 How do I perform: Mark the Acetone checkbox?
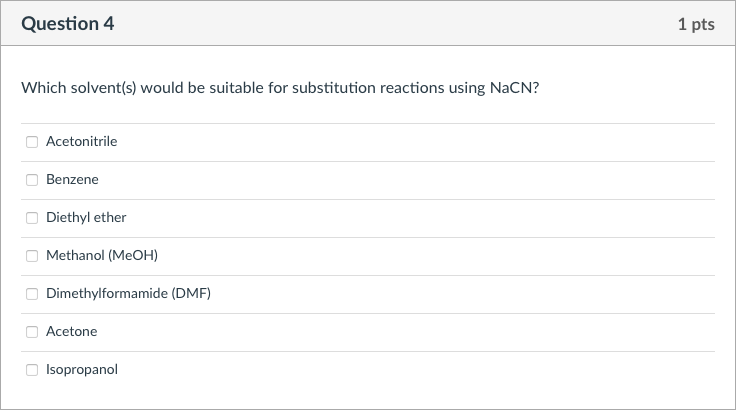(32, 332)
